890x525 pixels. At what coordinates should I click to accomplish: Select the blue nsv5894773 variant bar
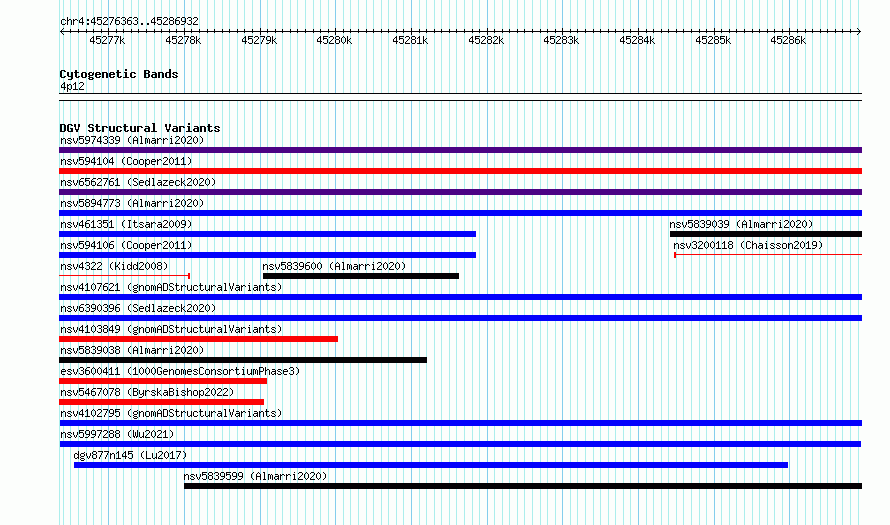click(460, 213)
